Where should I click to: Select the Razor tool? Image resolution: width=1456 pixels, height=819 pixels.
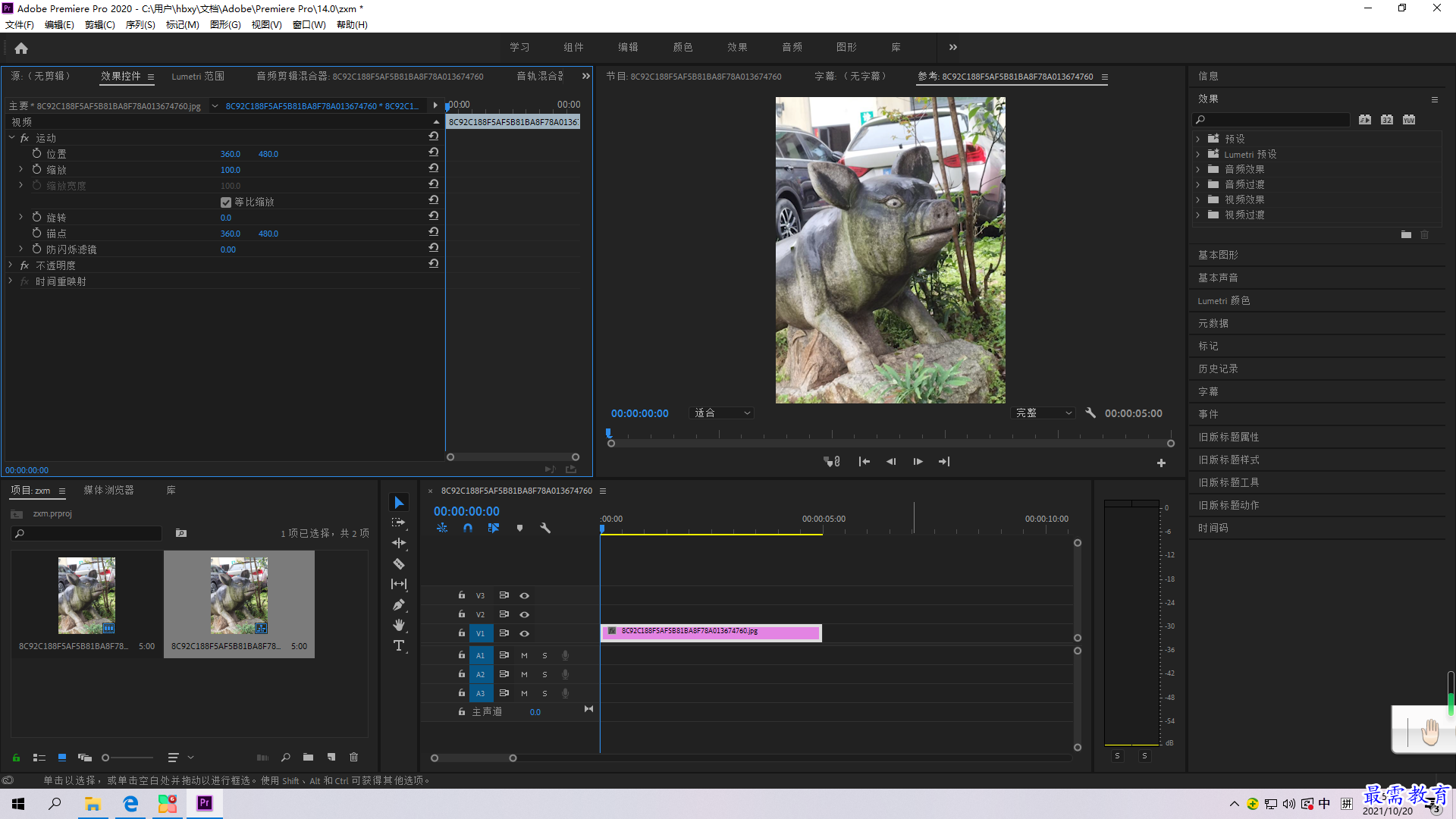click(399, 564)
